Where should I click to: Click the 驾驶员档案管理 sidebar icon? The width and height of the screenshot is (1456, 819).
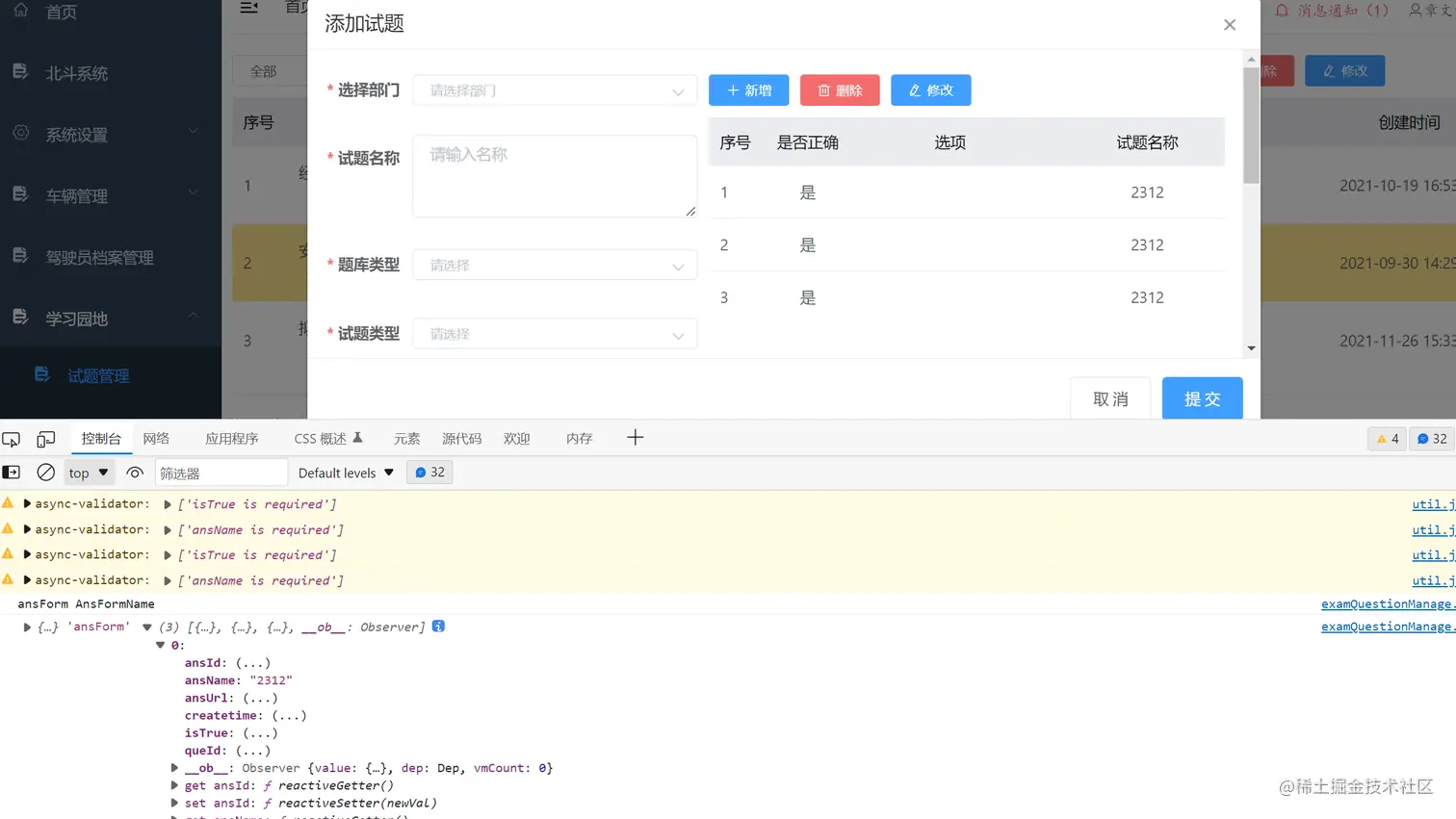pyautogui.click(x=20, y=256)
